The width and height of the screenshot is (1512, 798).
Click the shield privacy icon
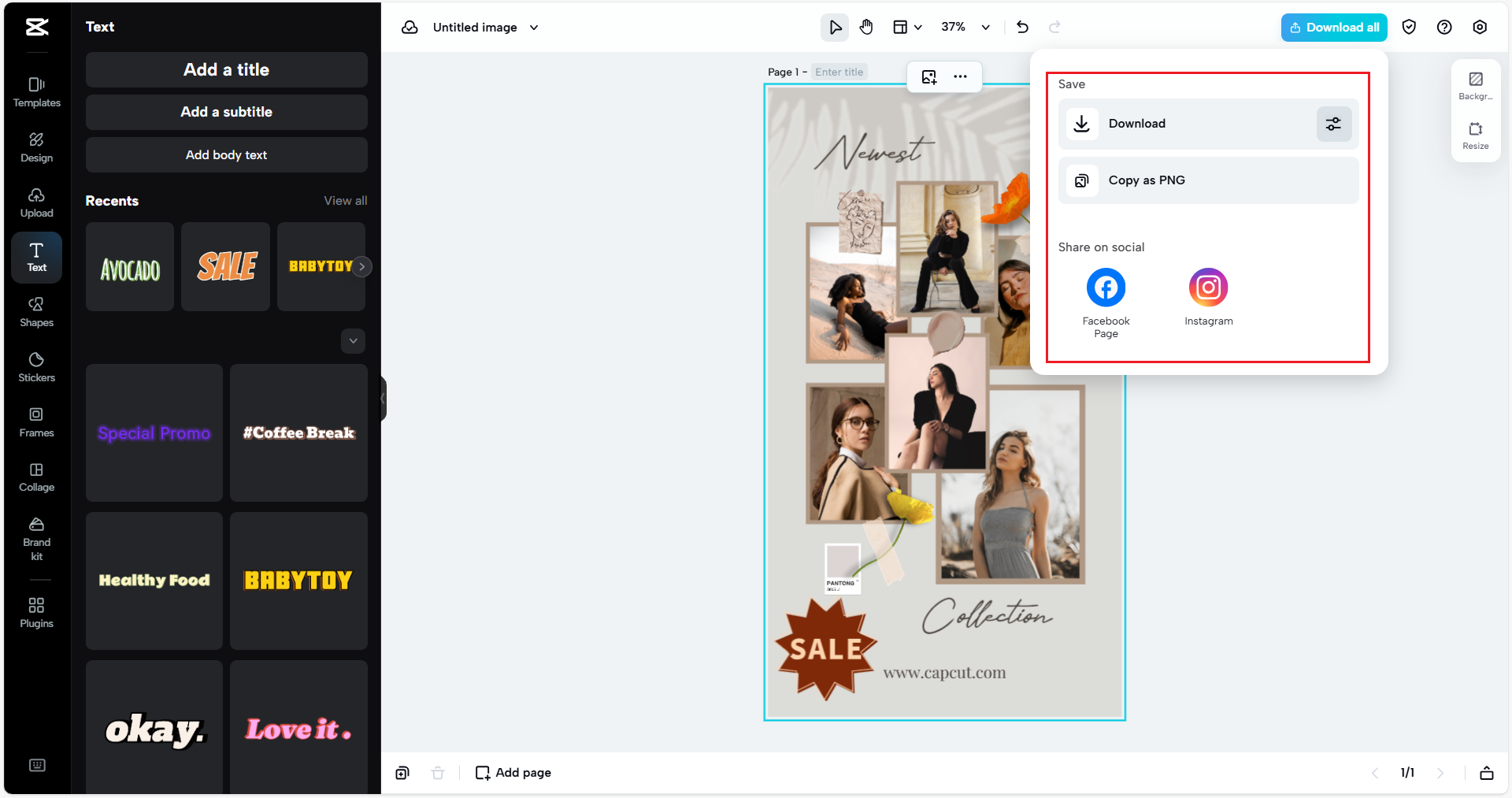tap(1409, 28)
